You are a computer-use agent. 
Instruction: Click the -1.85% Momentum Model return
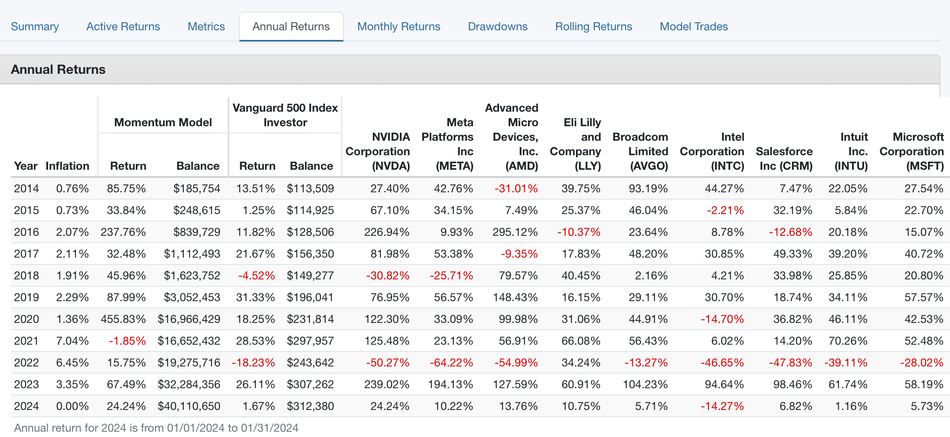pos(128,341)
